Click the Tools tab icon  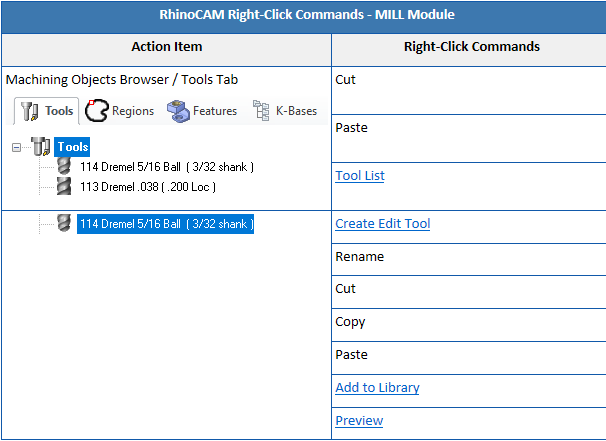coord(29,111)
